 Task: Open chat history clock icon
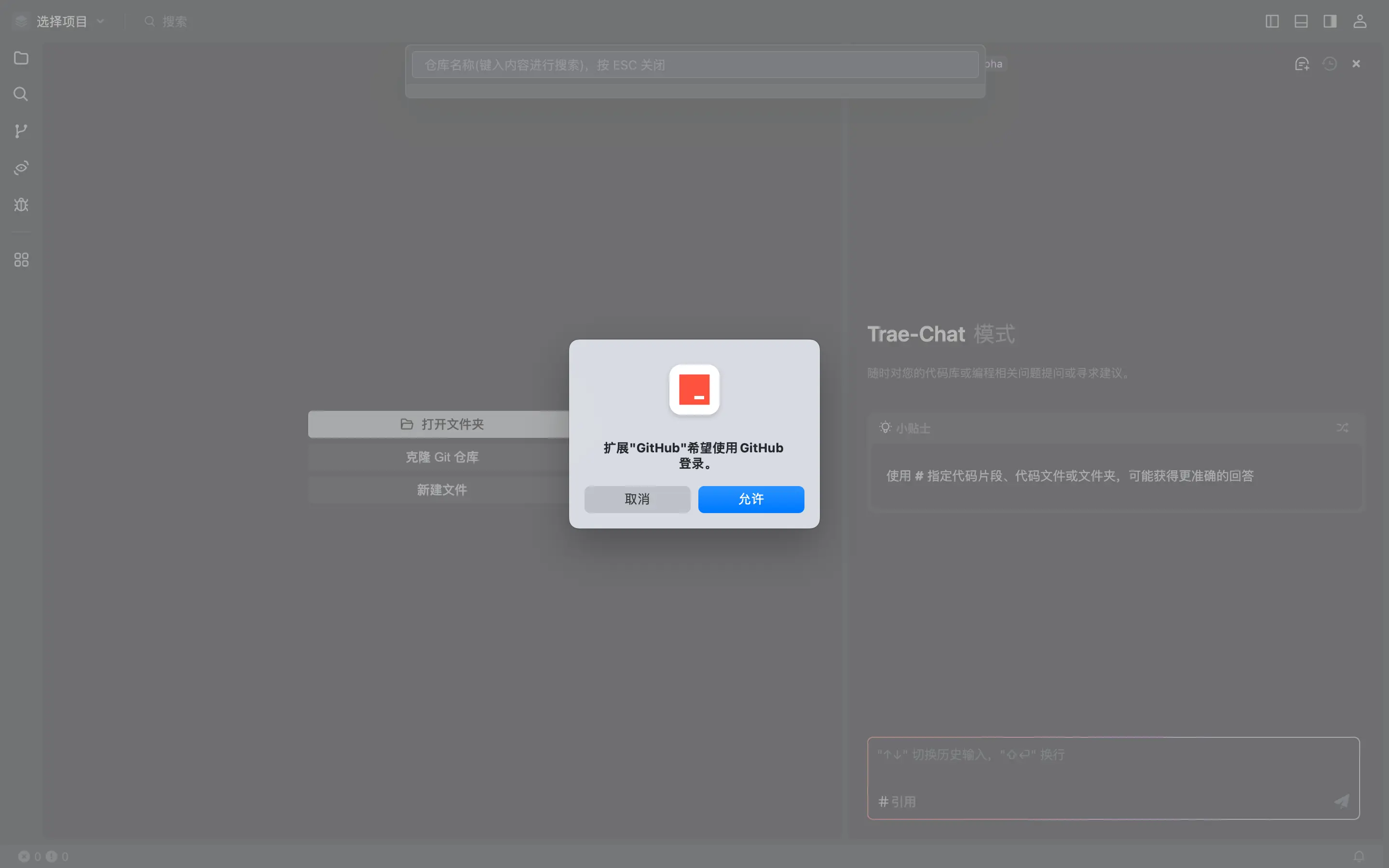pyautogui.click(x=1330, y=64)
